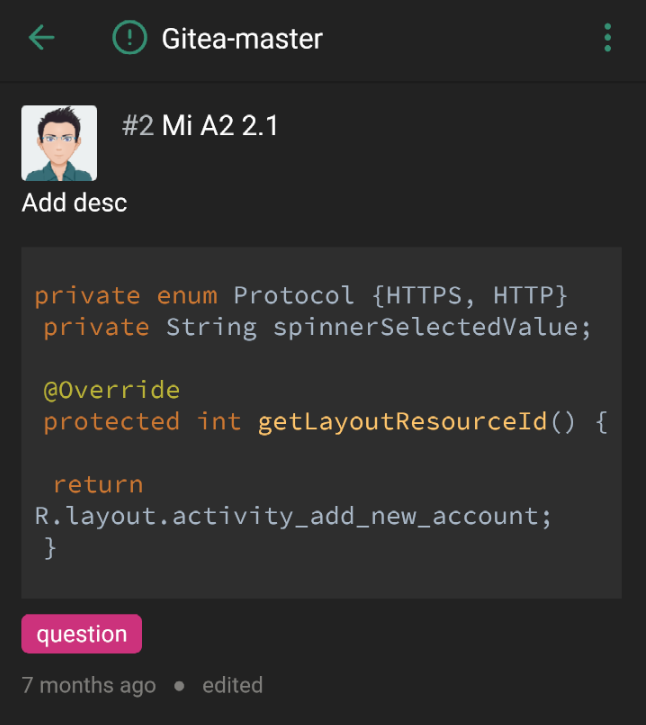Tap the #2 issue number

coord(137,125)
